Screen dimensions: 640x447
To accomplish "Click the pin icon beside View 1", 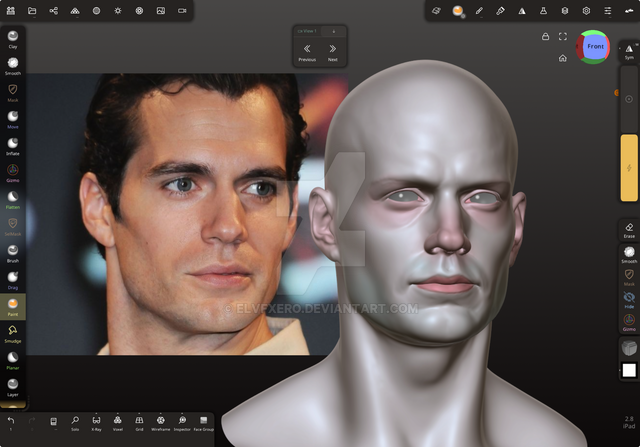I will click(333, 31).
